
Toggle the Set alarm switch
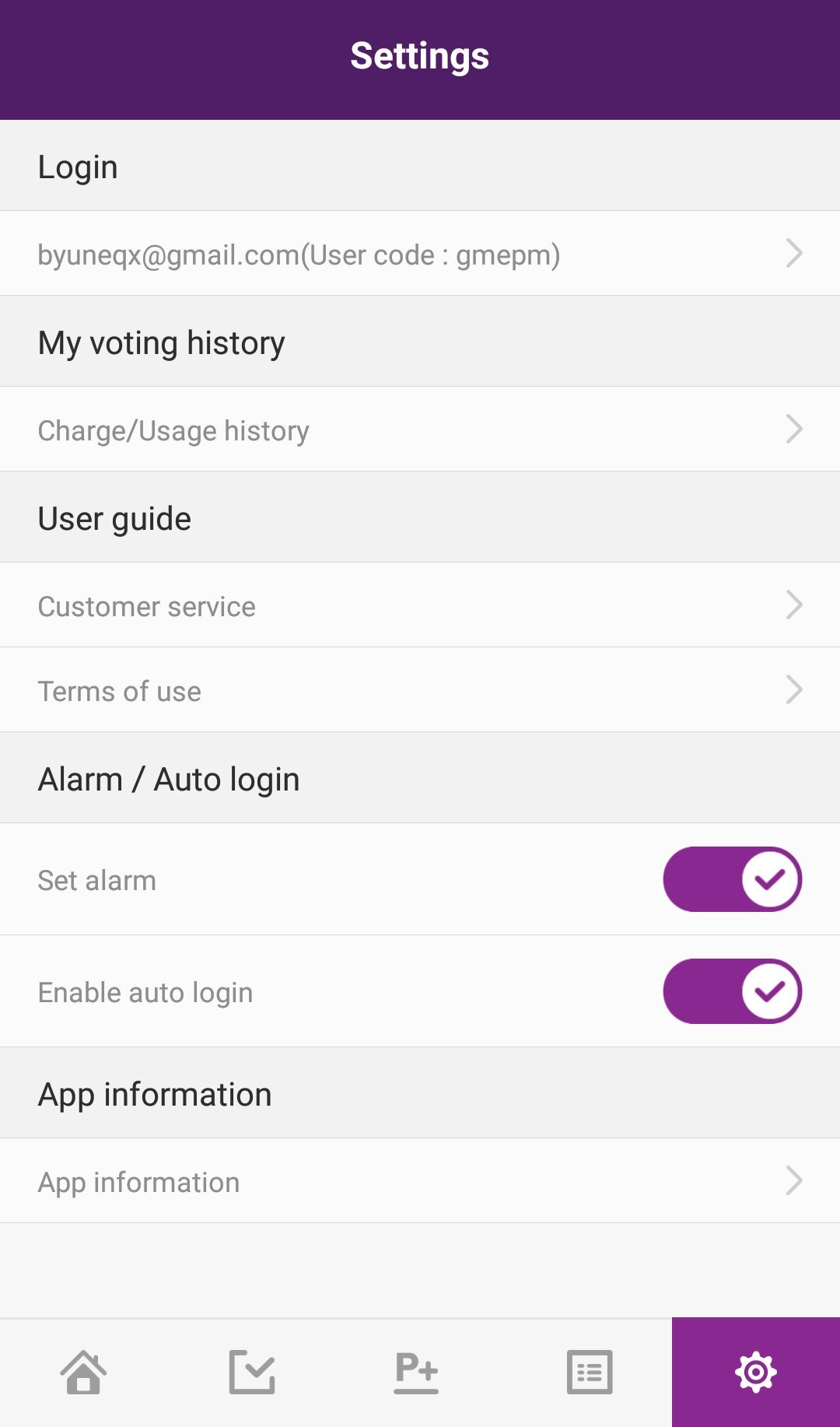coord(732,879)
